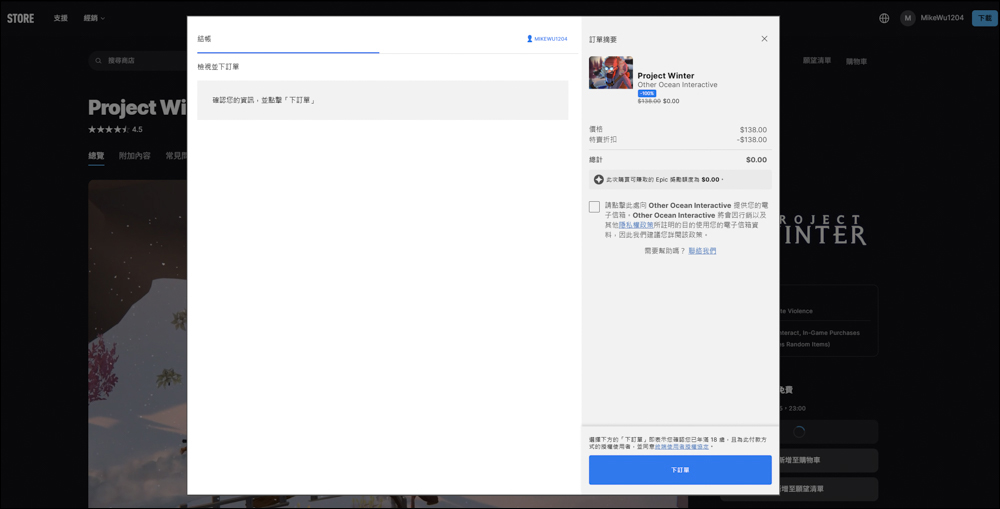Click the MikeWu1204 account name
The width and height of the screenshot is (1000, 509).
point(942,18)
